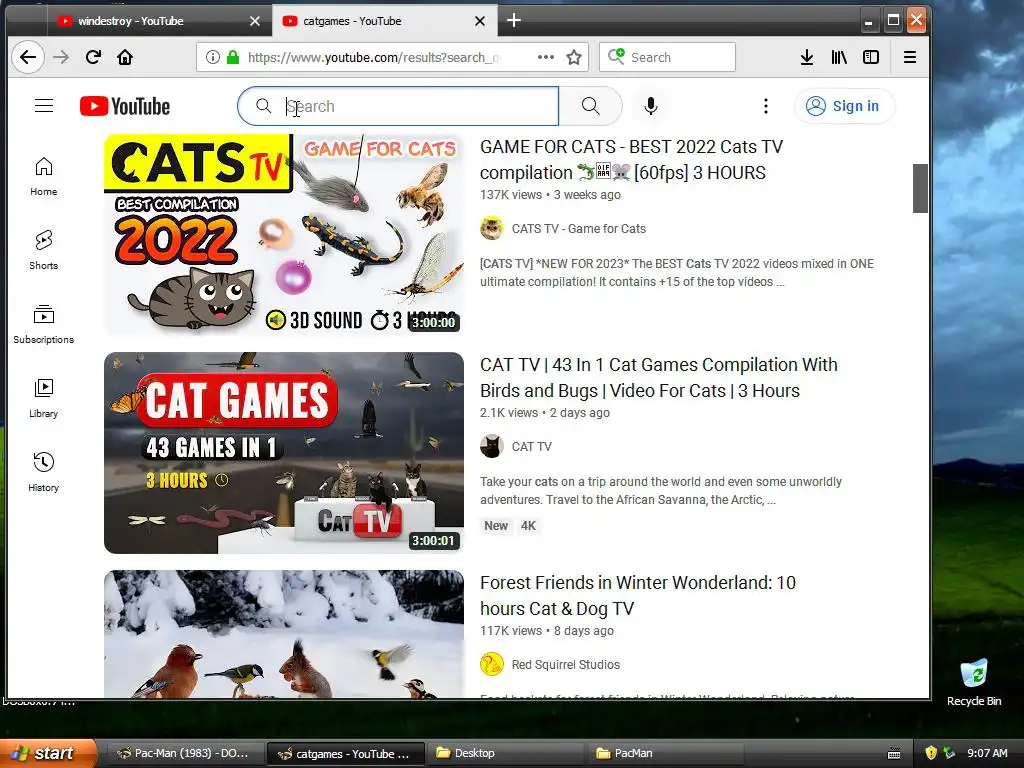Click the YouTube logo
Image resolution: width=1024 pixels, height=768 pixels.
(x=125, y=106)
